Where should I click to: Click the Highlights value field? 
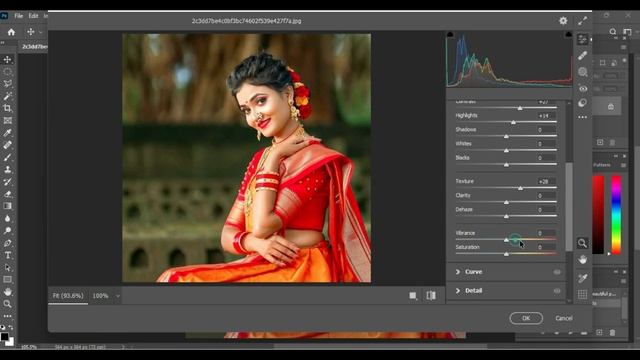pyautogui.click(x=545, y=116)
